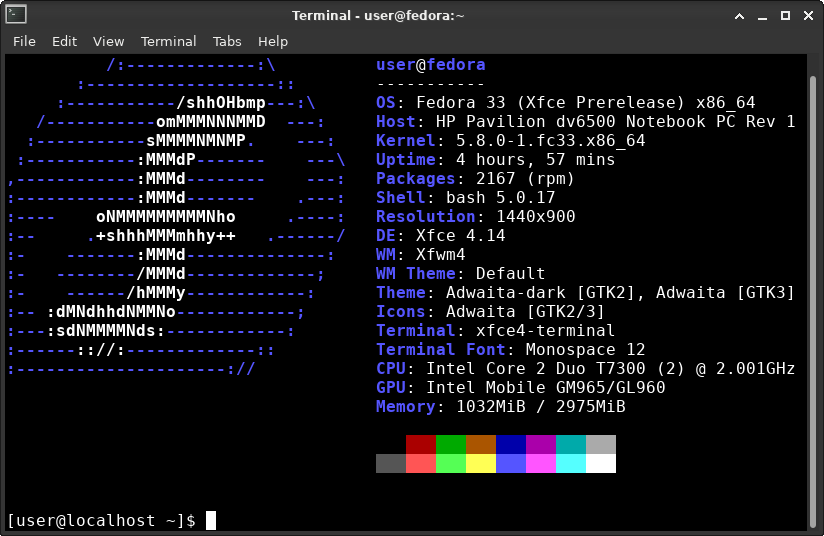The height and width of the screenshot is (536, 824).
Task: Click the roll-up arrow window button
Action: 739,16
